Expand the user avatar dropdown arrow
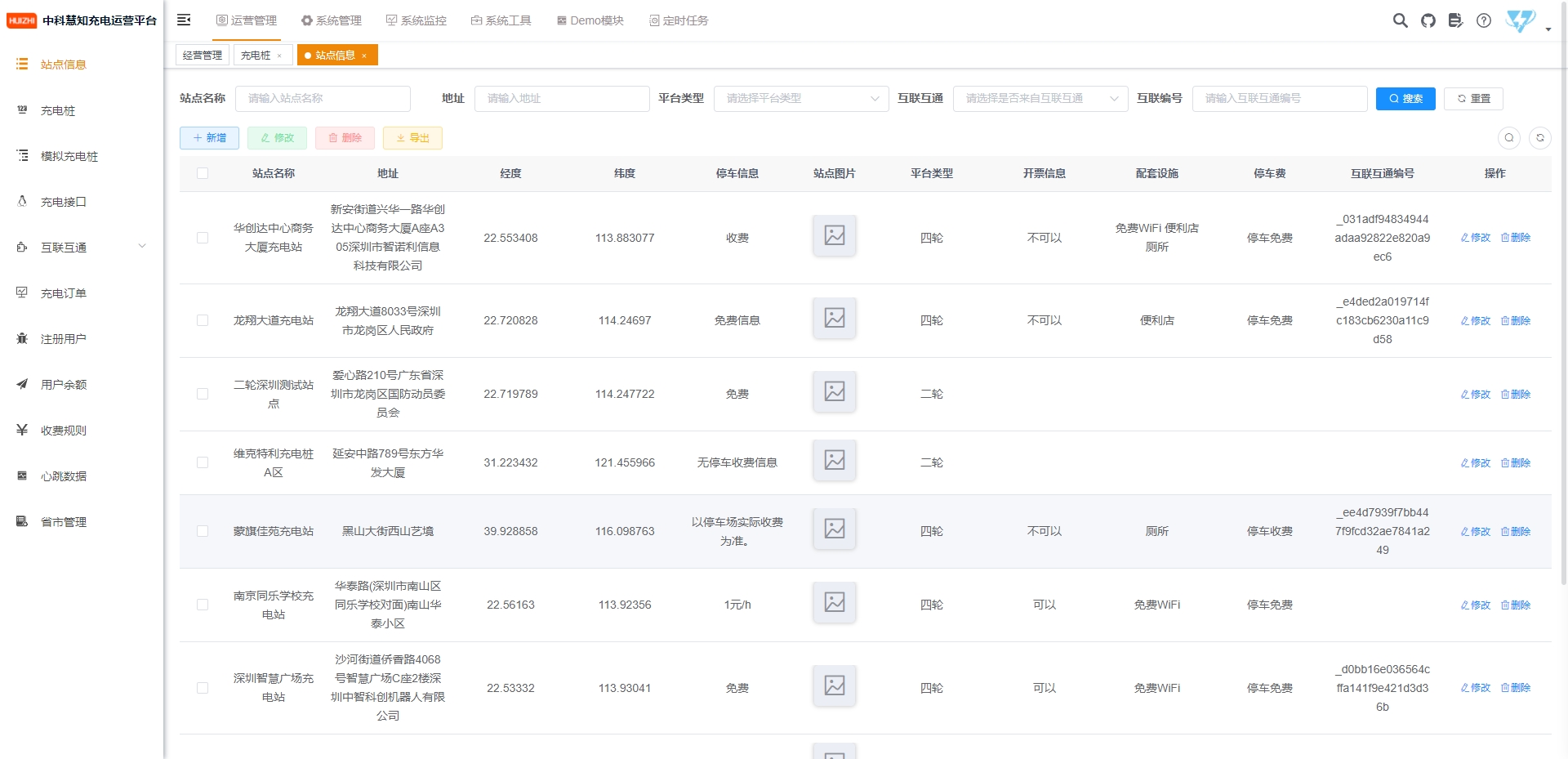Image resolution: width=1568 pixels, height=759 pixels. click(1548, 29)
